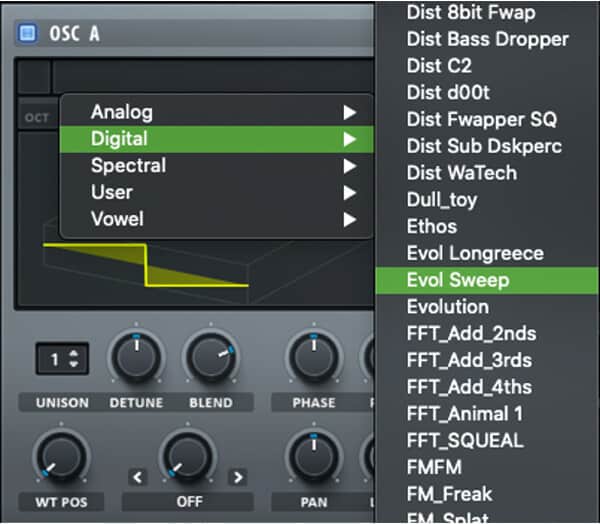Select the FM_Freak wavetable
This screenshot has height=524, width=600.
click(487, 495)
